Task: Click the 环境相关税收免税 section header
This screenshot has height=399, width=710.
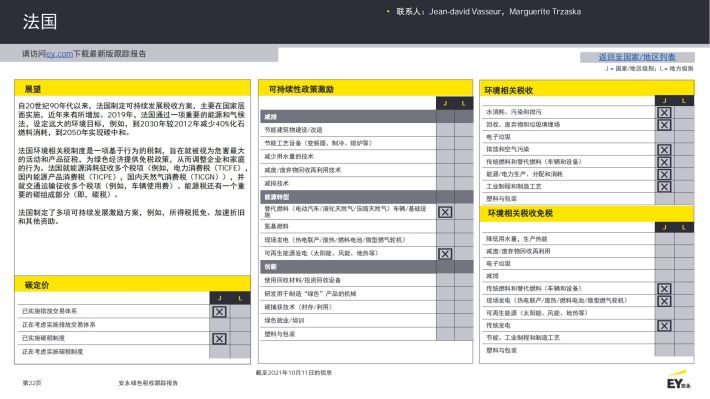Action: [x=587, y=213]
